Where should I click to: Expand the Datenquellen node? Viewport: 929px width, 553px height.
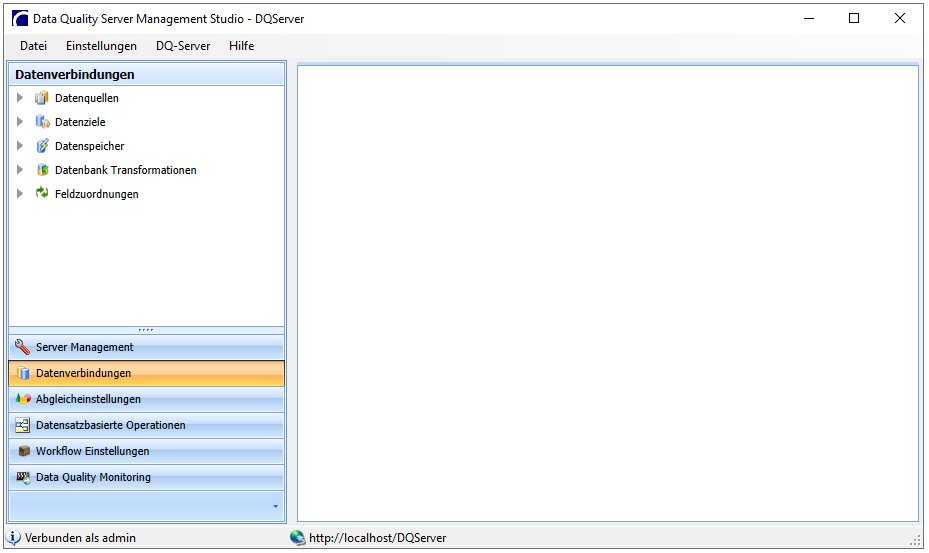tap(20, 98)
